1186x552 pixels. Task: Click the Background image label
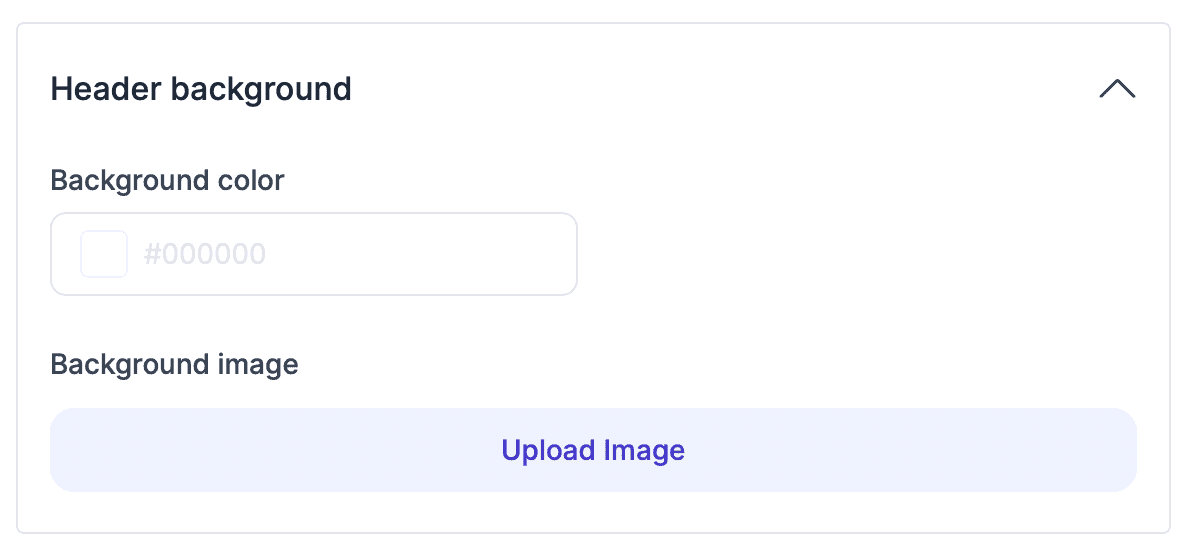click(174, 364)
